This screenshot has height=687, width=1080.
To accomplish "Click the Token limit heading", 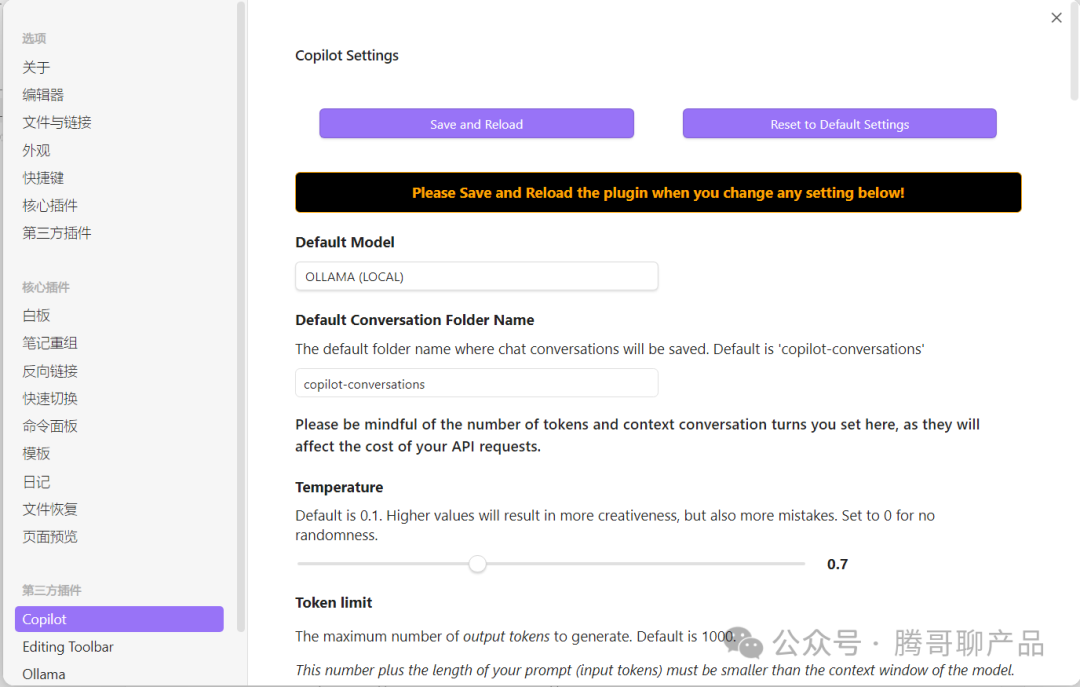I will point(333,603).
